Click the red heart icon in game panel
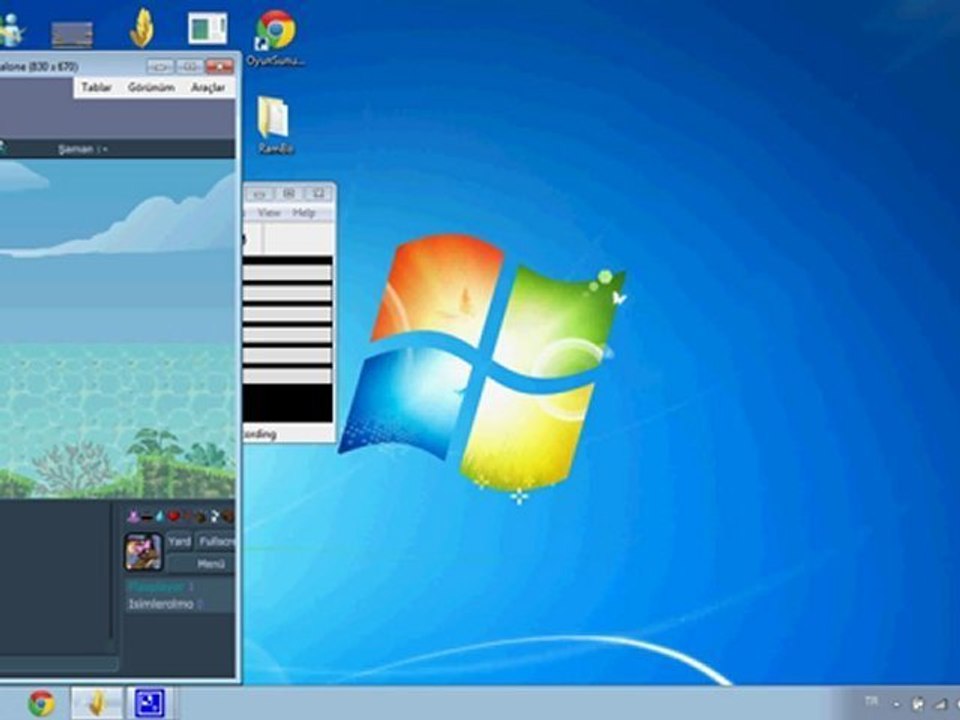The width and height of the screenshot is (960, 720). [174, 517]
